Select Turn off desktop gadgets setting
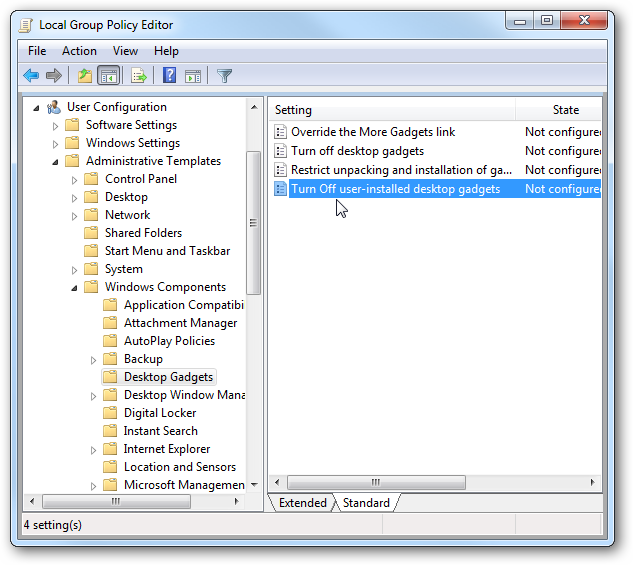The image size is (633, 565). point(357,151)
